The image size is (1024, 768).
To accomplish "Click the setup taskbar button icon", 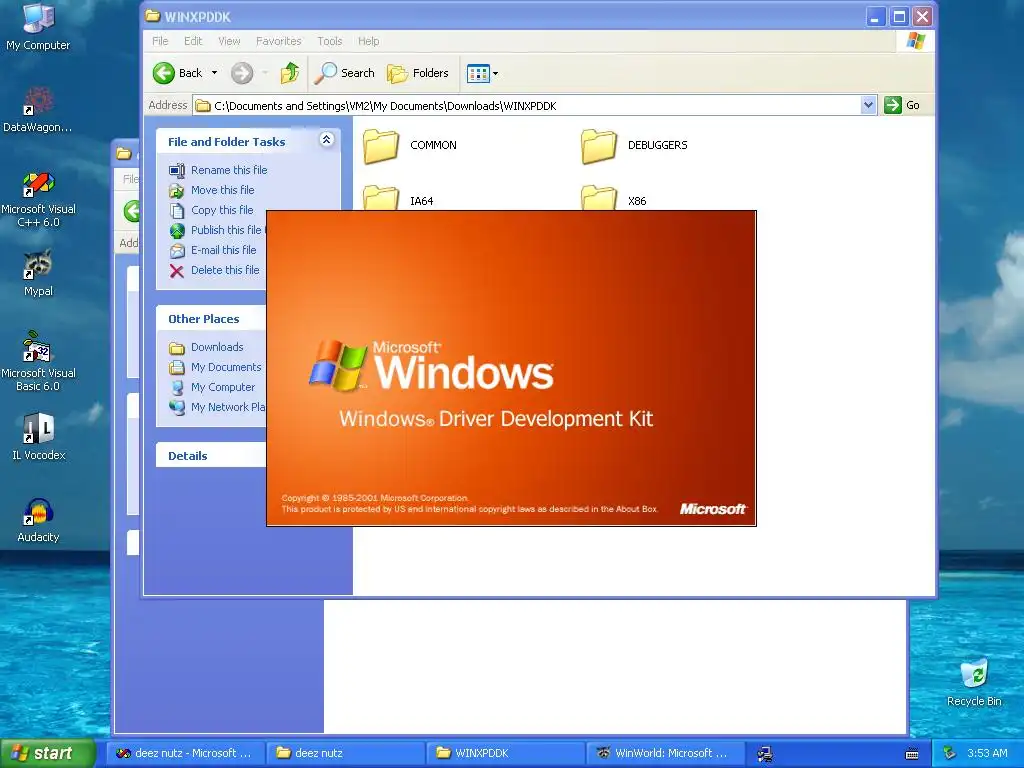I will click(x=765, y=754).
